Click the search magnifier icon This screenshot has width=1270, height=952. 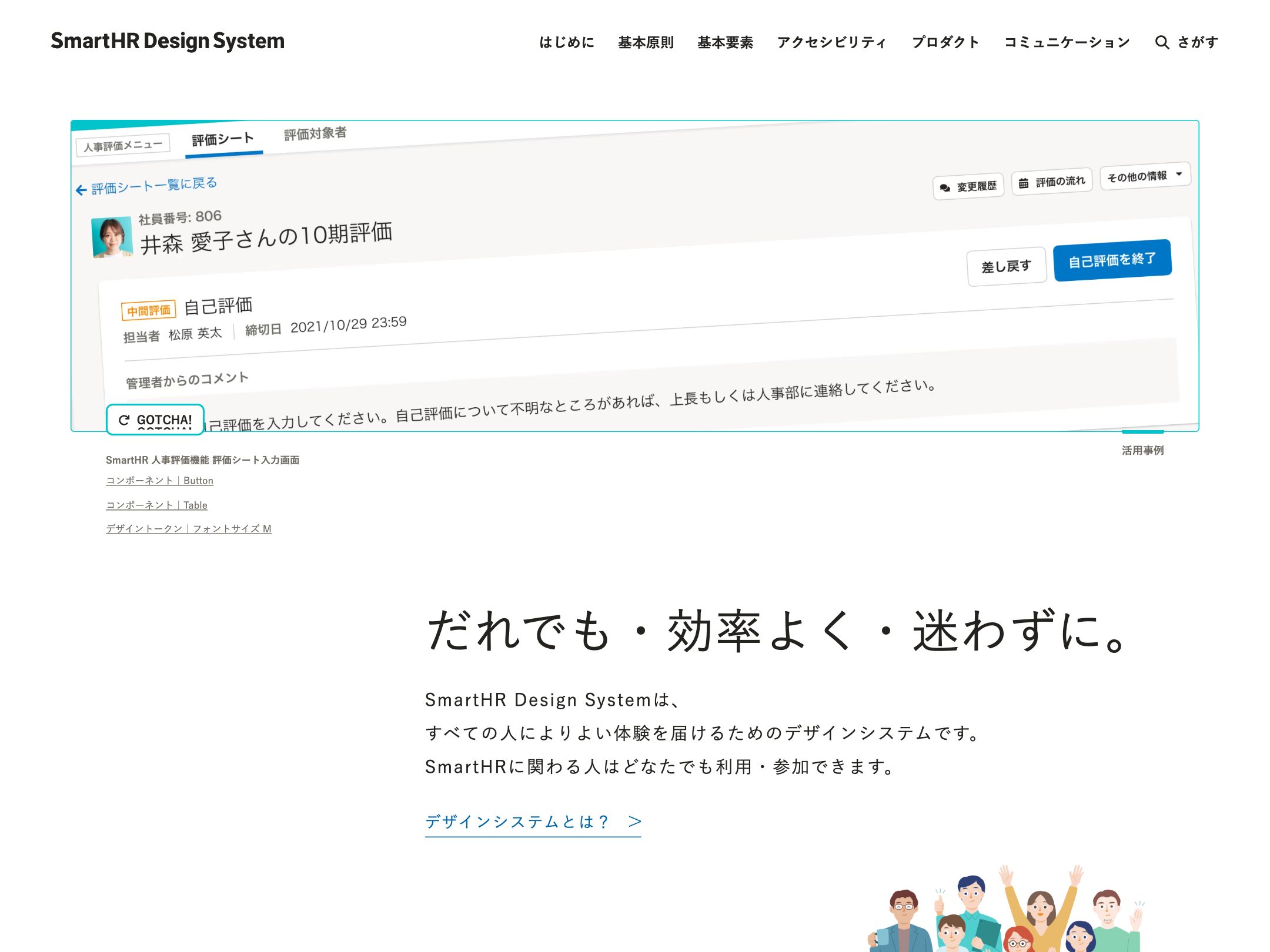click(x=1162, y=42)
